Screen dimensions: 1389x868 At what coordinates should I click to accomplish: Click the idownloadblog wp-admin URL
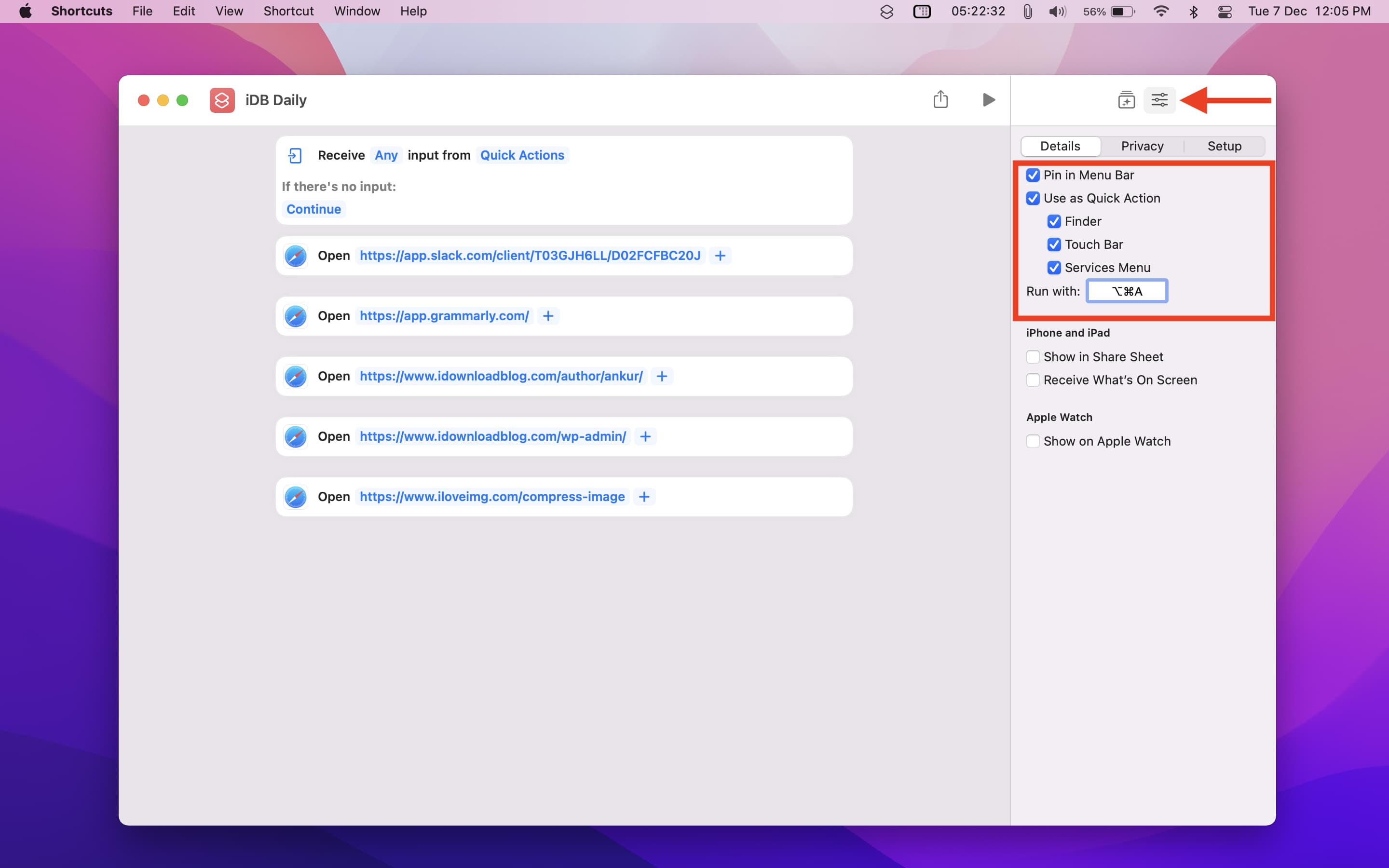pos(492,436)
